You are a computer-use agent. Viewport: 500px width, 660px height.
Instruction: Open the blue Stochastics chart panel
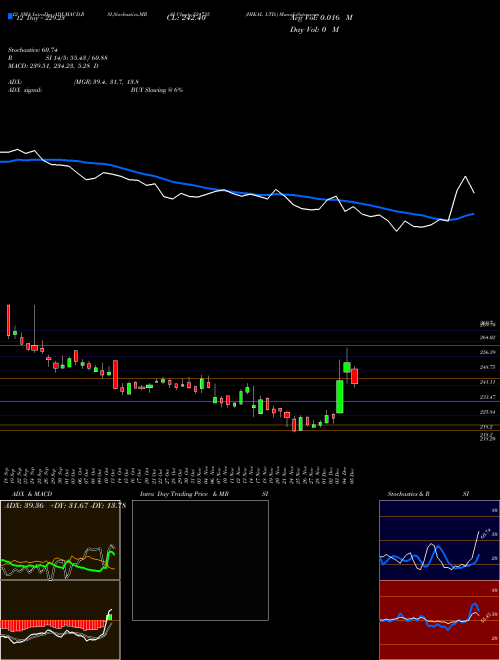pos(439,540)
